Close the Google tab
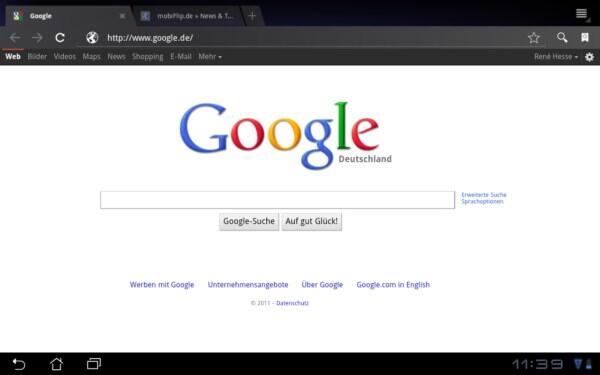 click(x=122, y=16)
